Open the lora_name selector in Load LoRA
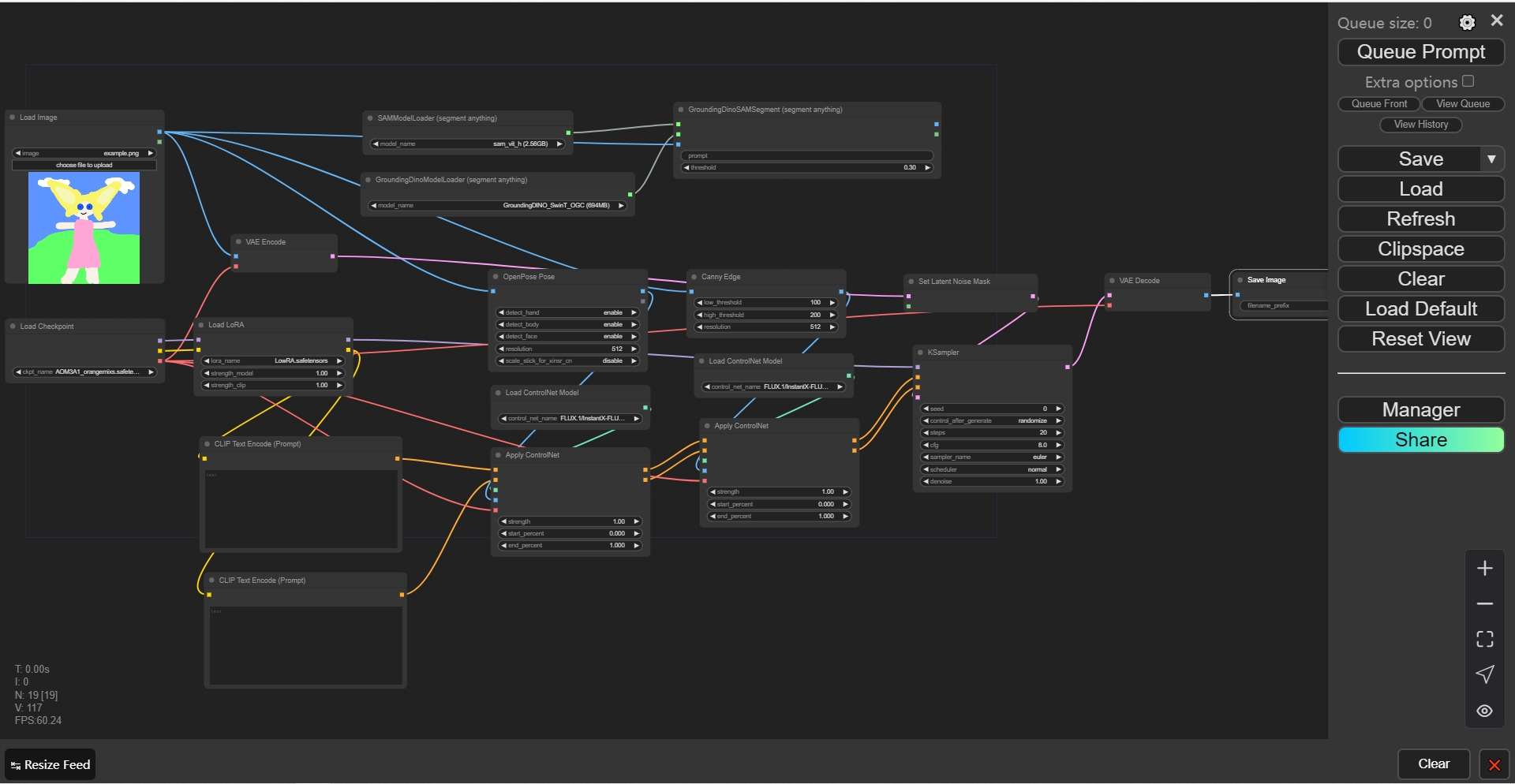This screenshot has width=1515, height=784. pos(273,361)
